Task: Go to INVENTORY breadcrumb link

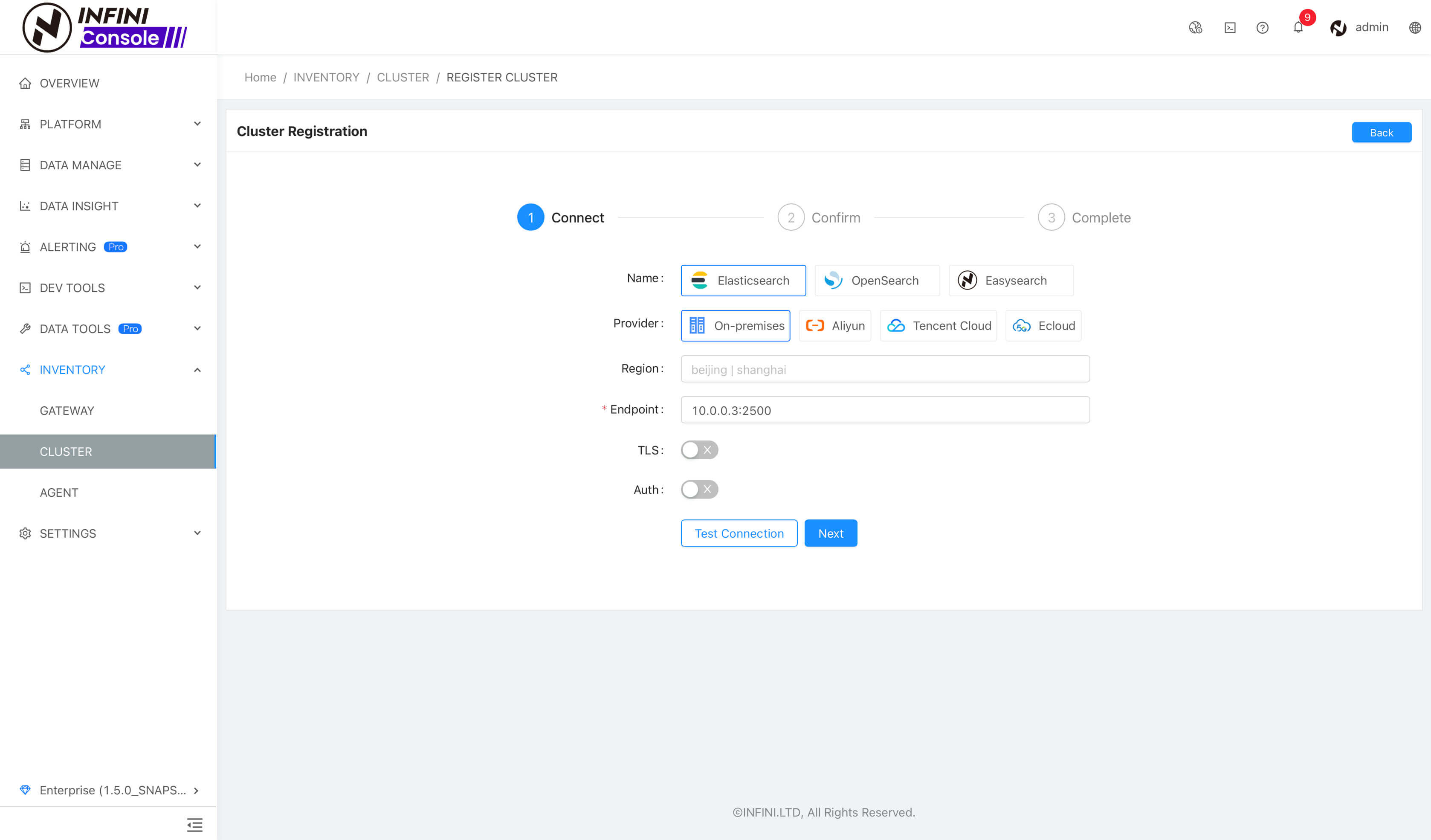Action: coord(327,77)
